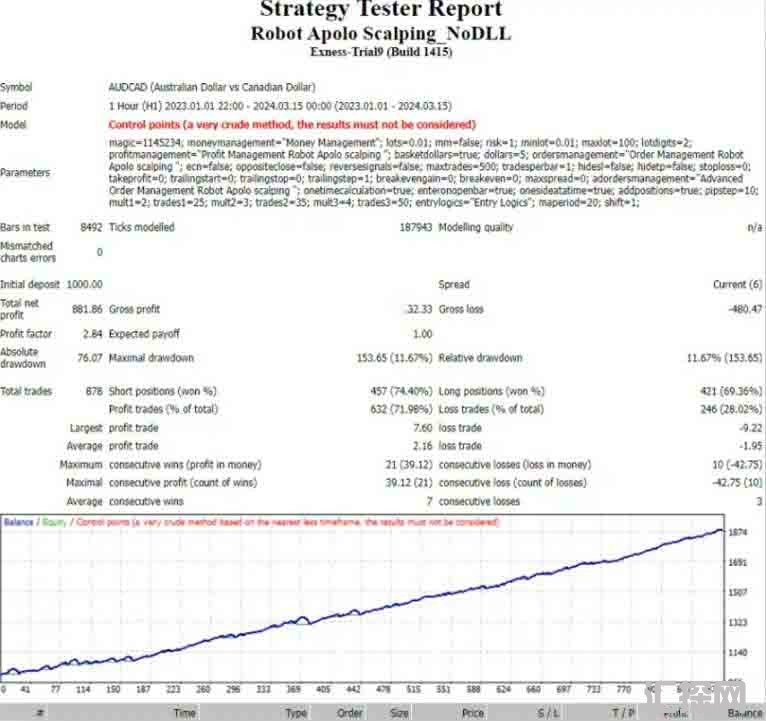Click the Order column header
Image resolution: width=766 pixels, height=721 pixels.
349,713
